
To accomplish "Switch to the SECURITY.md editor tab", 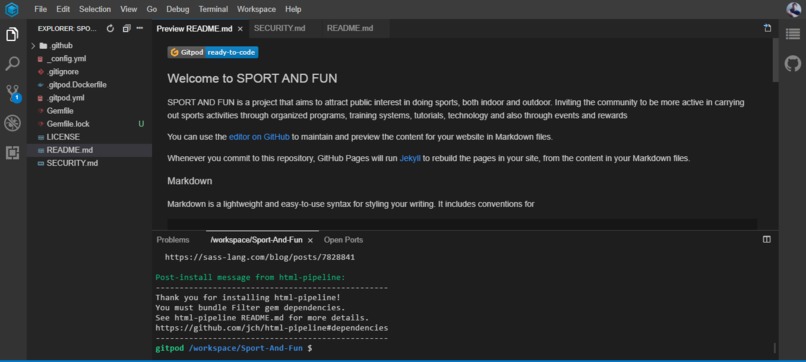I will [x=280, y=28].
